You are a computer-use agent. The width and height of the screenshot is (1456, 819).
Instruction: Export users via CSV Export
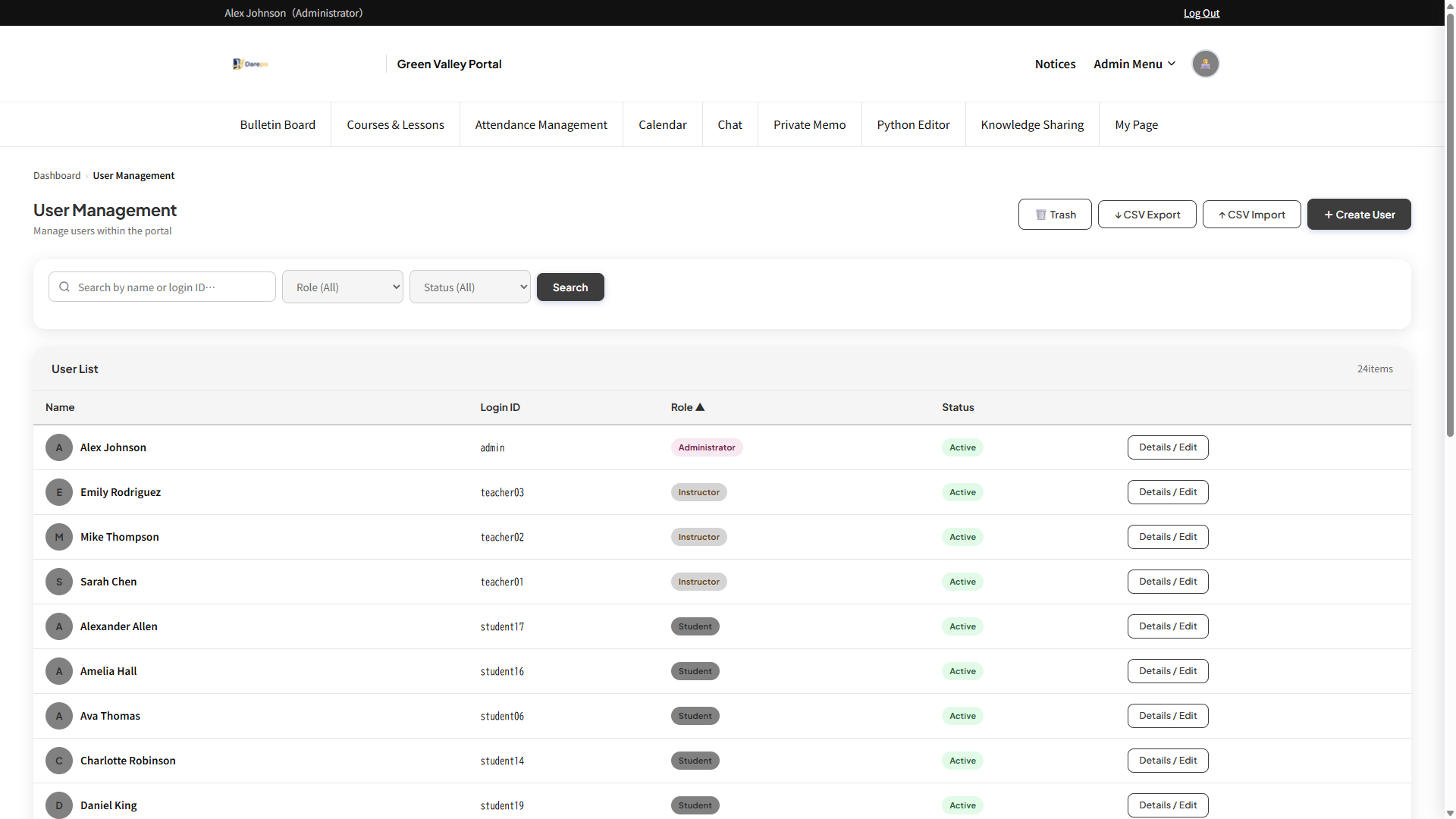pyautogui.click(x=1147, y=215)
